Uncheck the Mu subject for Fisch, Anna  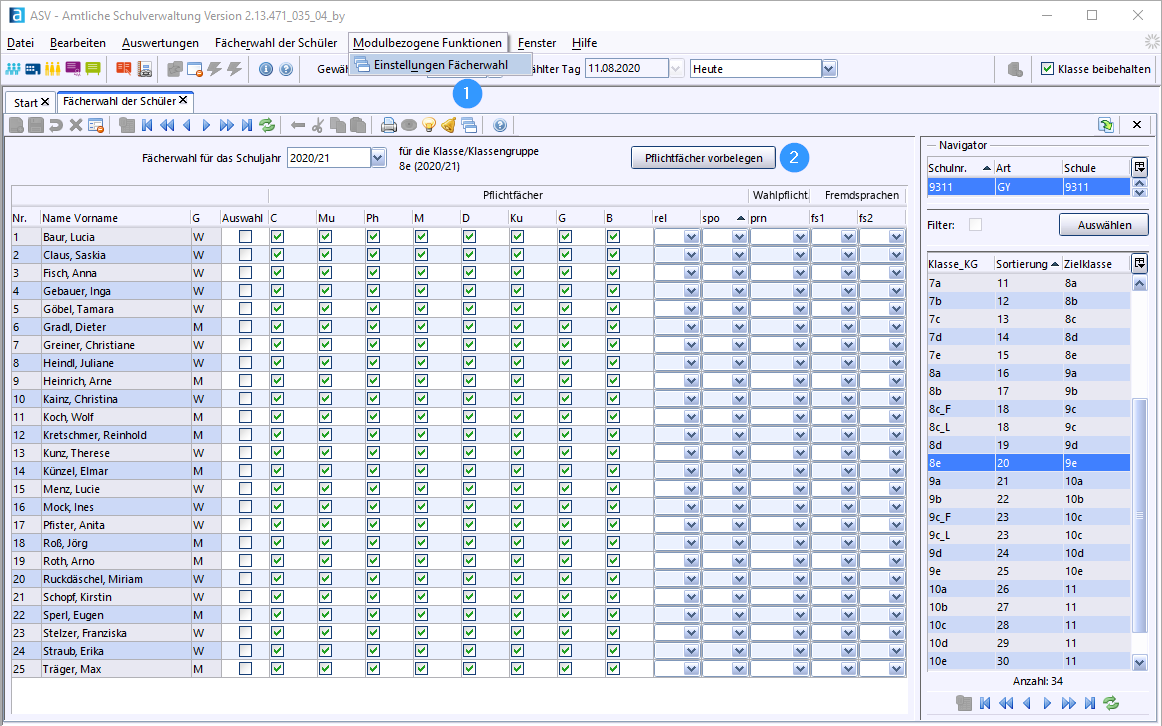tap(325, 273)
